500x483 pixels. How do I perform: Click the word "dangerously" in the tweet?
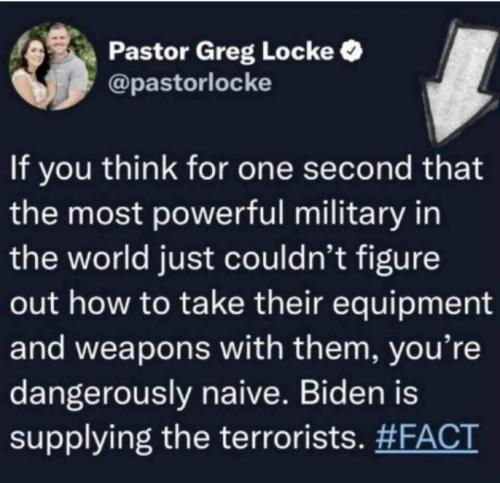[101, 395]
